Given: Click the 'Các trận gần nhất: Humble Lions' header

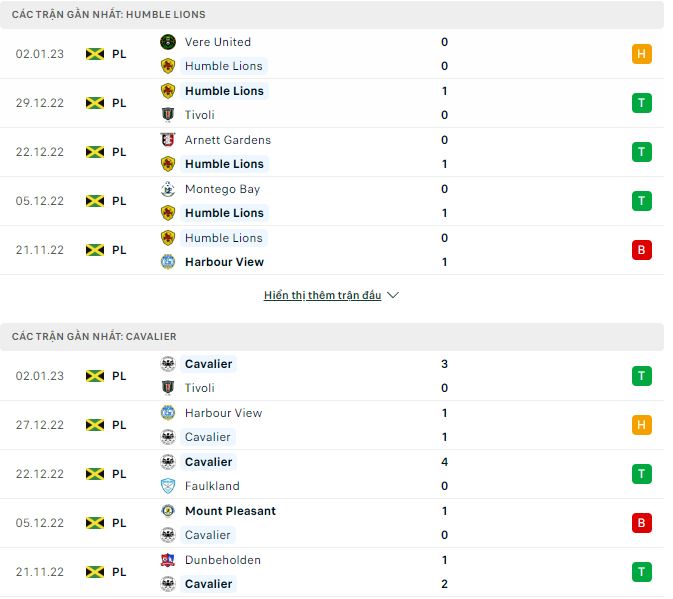Looking at the screenshot, I should 109,15.
